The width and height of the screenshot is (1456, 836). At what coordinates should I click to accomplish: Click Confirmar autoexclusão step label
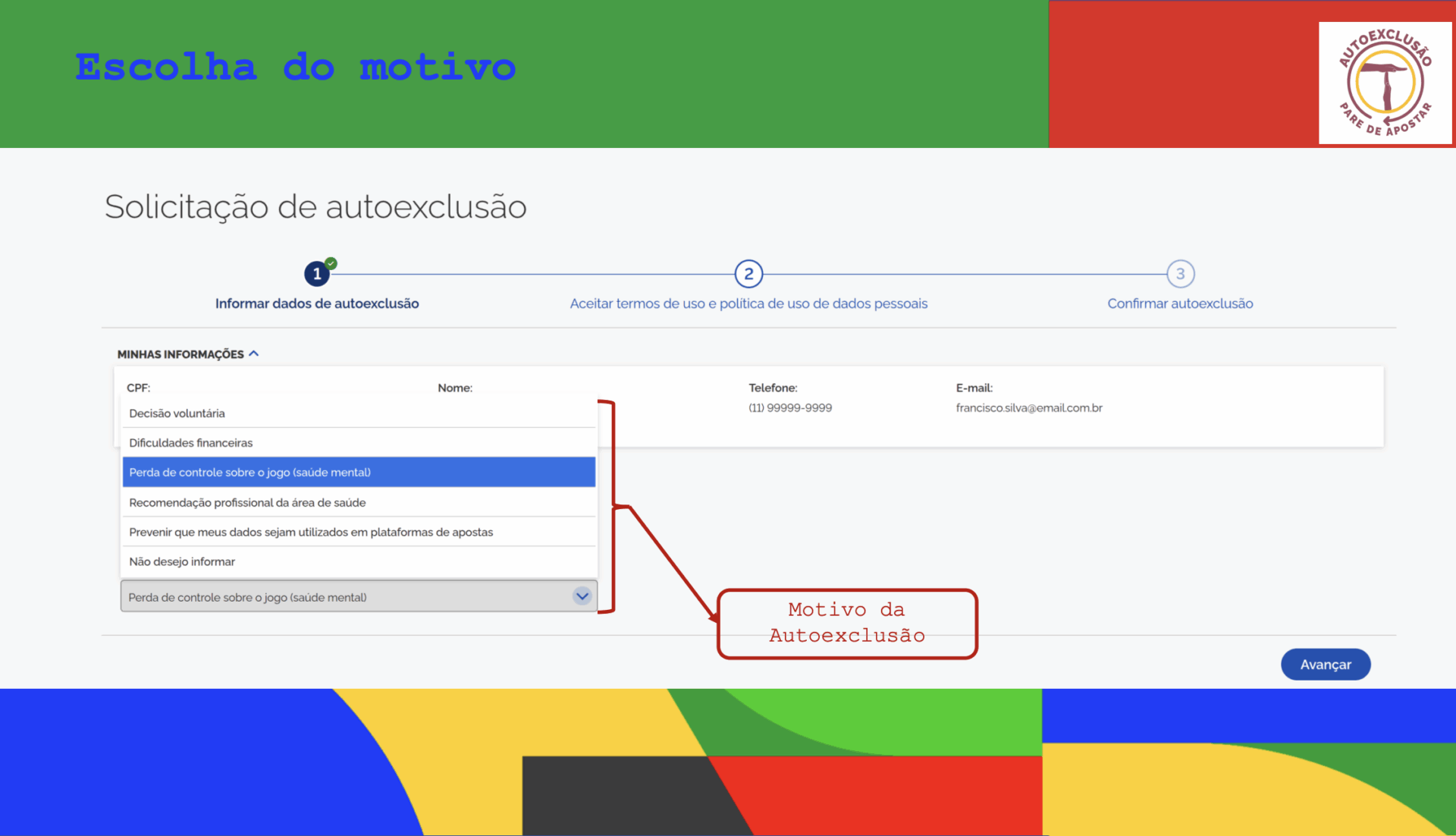[x=1180, y=303]
